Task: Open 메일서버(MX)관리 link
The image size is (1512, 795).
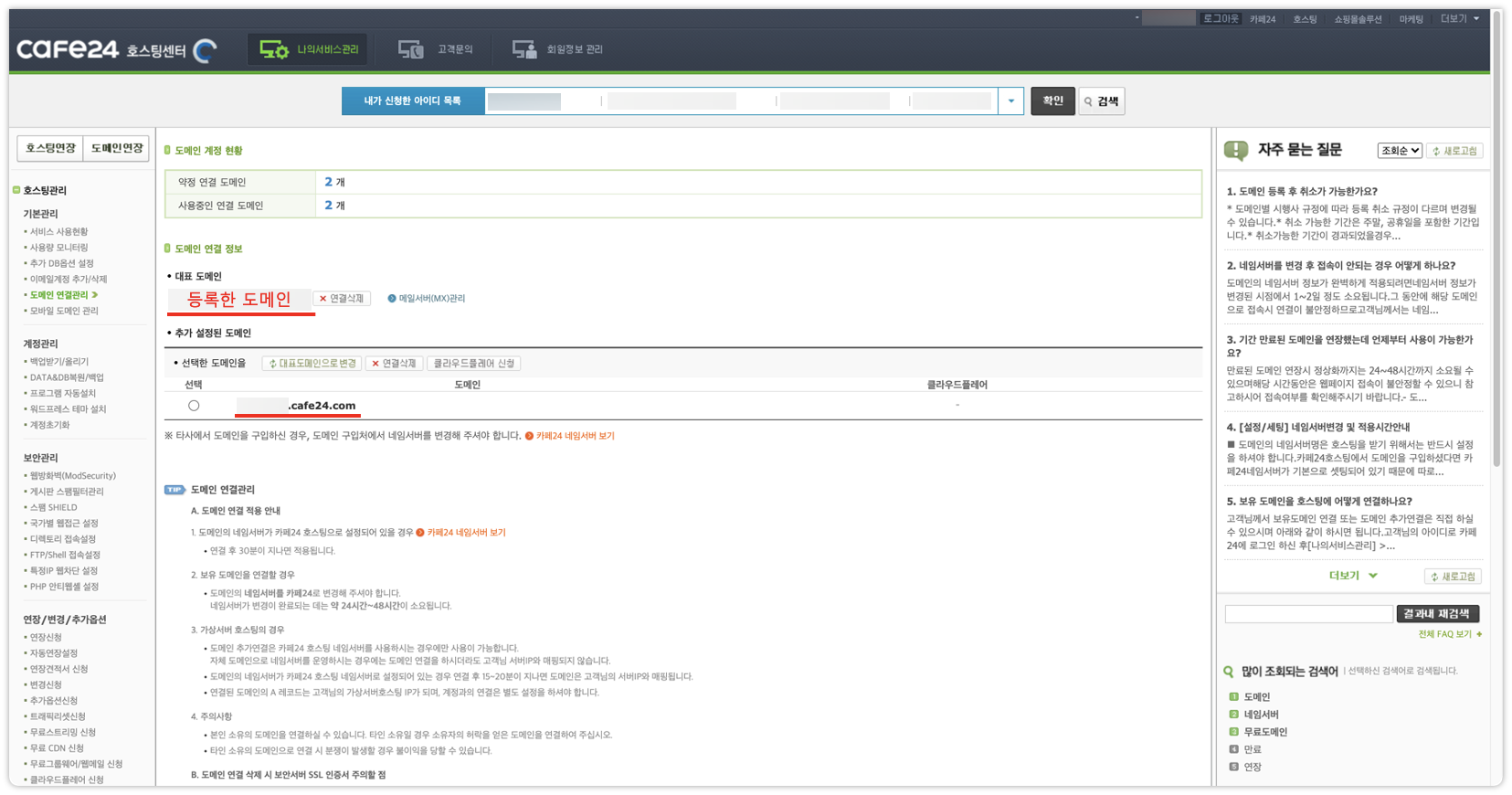Action: pos(427,299)
